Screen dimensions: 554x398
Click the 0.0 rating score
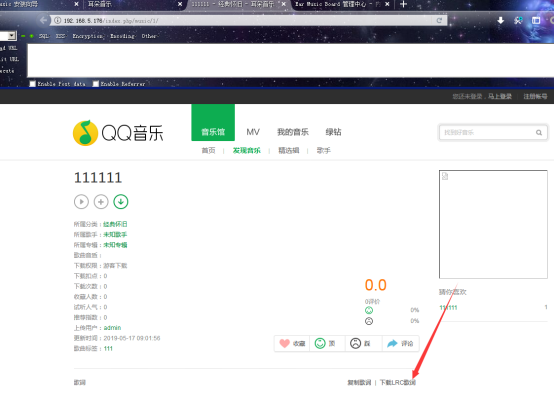tap(376, 285)
